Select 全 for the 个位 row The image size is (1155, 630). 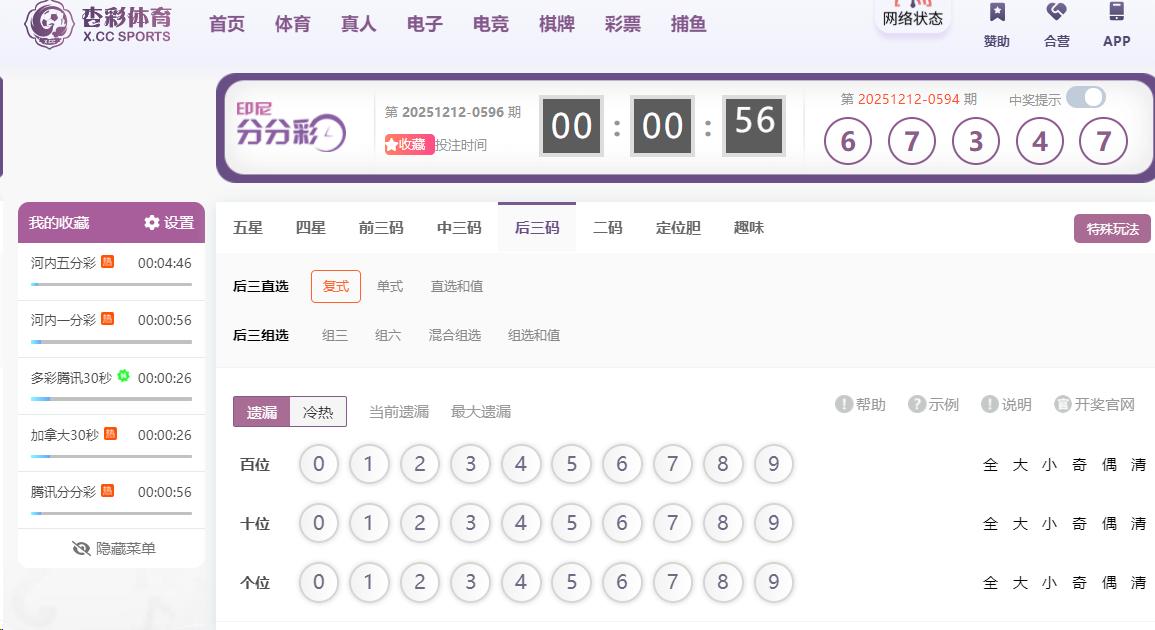pyautogui.click(x=990, y=583)
